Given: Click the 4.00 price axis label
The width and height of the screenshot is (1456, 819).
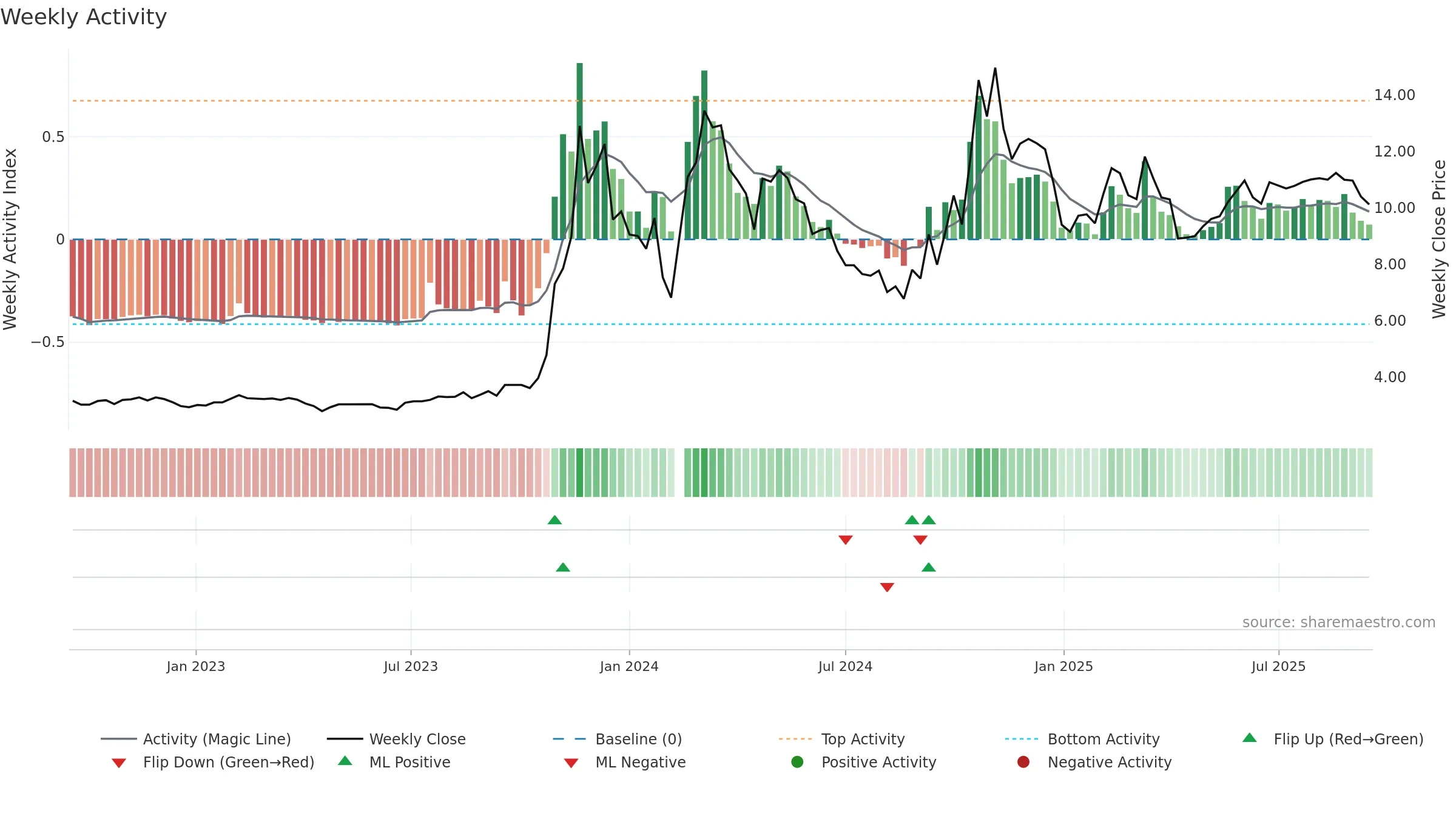Looking at the screenshot, I should click(1390, 377).
